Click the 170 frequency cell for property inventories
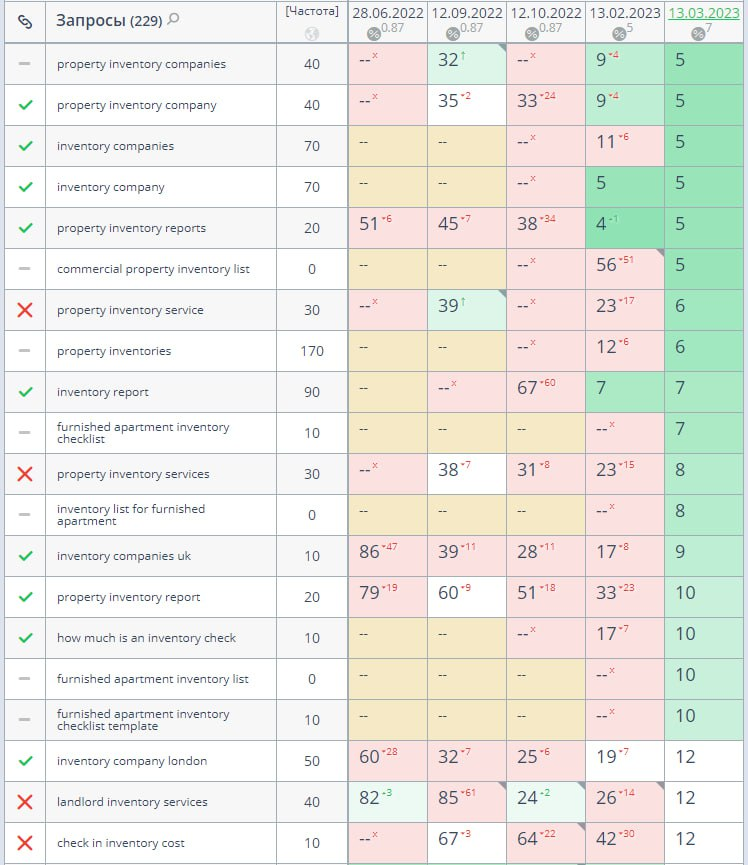 312,351
